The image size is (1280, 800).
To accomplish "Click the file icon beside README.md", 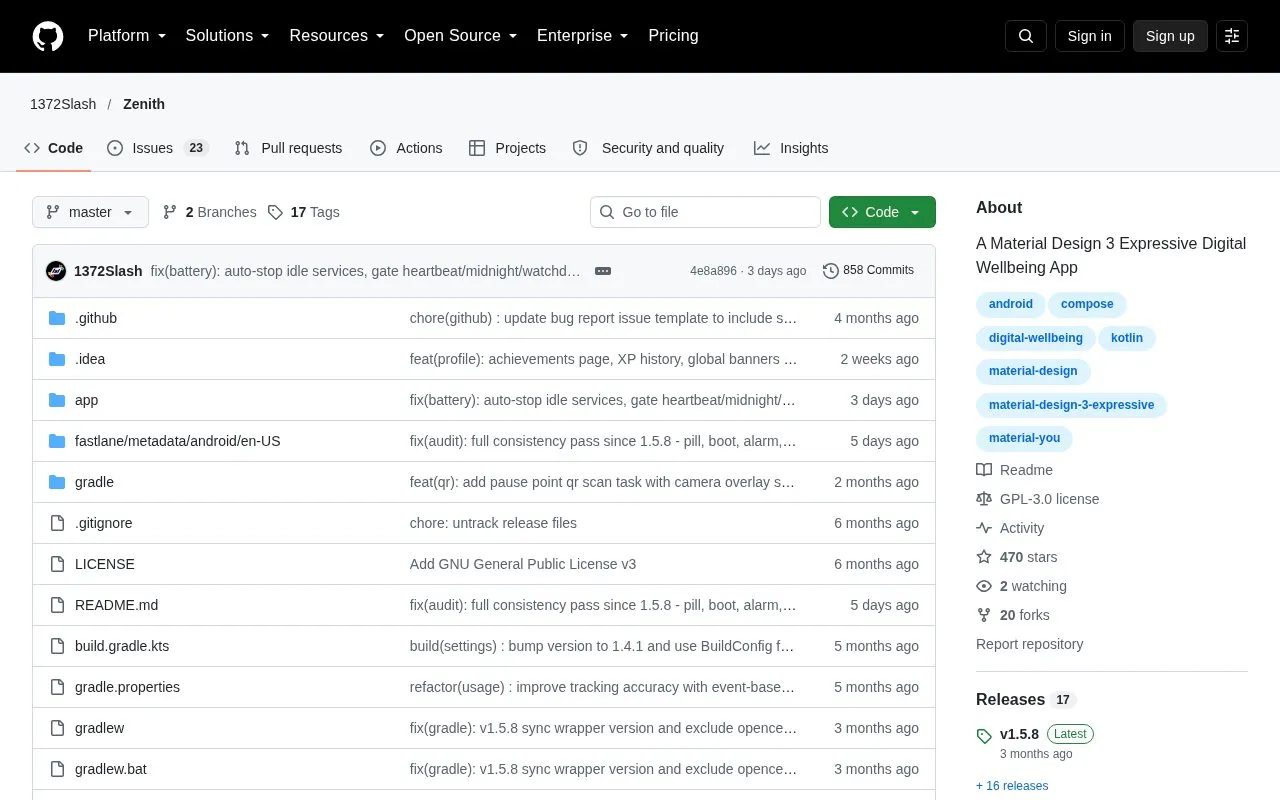I will [x=57, y=605].
